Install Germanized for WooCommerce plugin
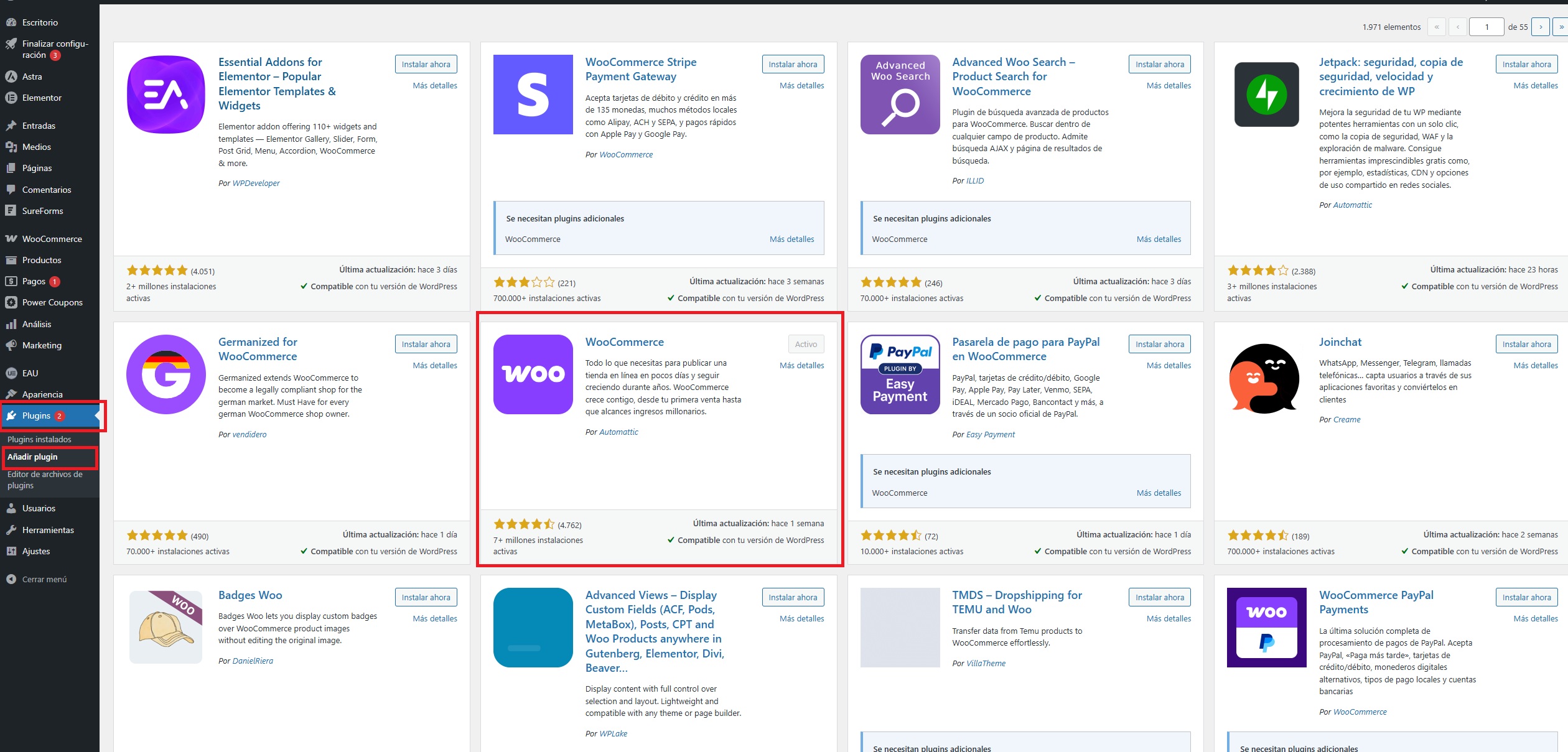 click(426, 344)
